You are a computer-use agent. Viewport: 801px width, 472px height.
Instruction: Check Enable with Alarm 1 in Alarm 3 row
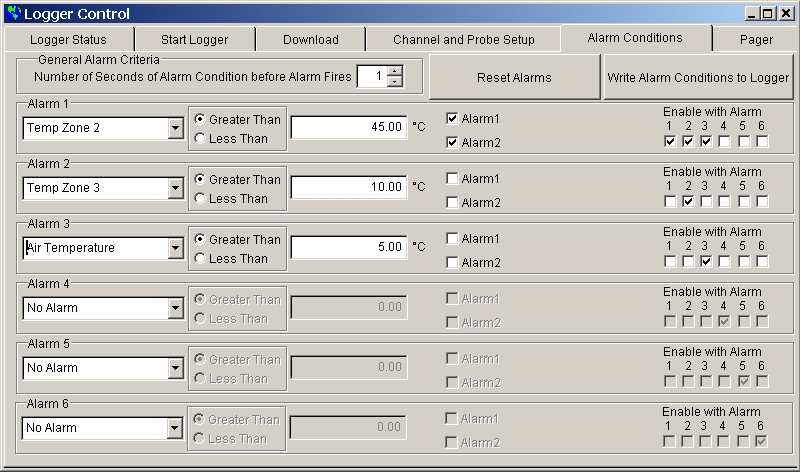(x=670, y=262)
